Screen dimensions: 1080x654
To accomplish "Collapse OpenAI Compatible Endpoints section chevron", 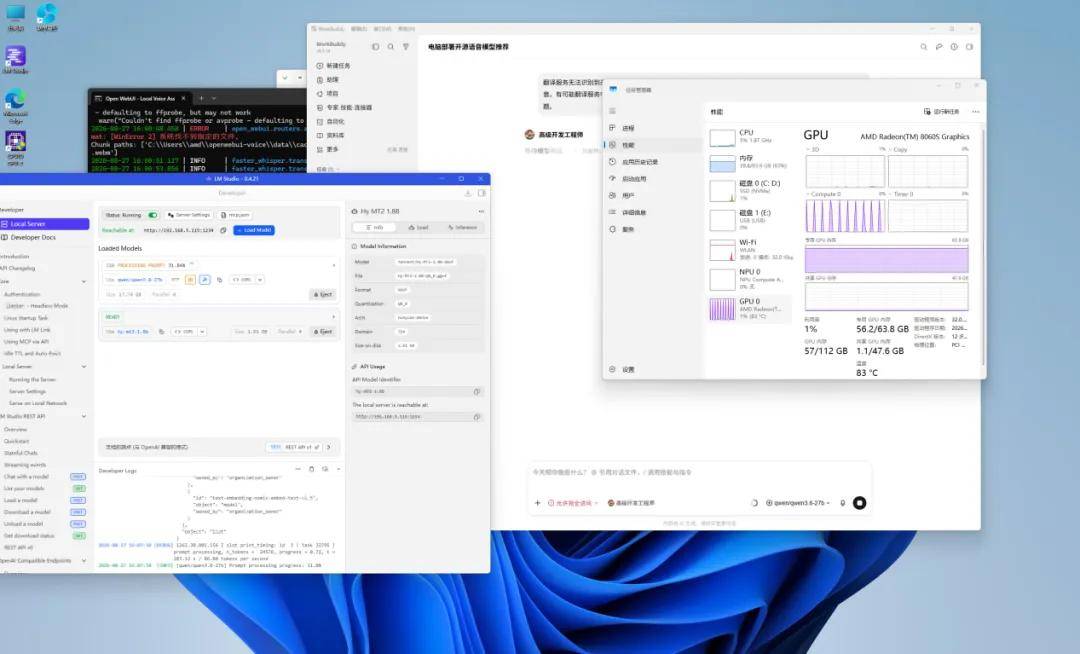I will tap(84, 560).
